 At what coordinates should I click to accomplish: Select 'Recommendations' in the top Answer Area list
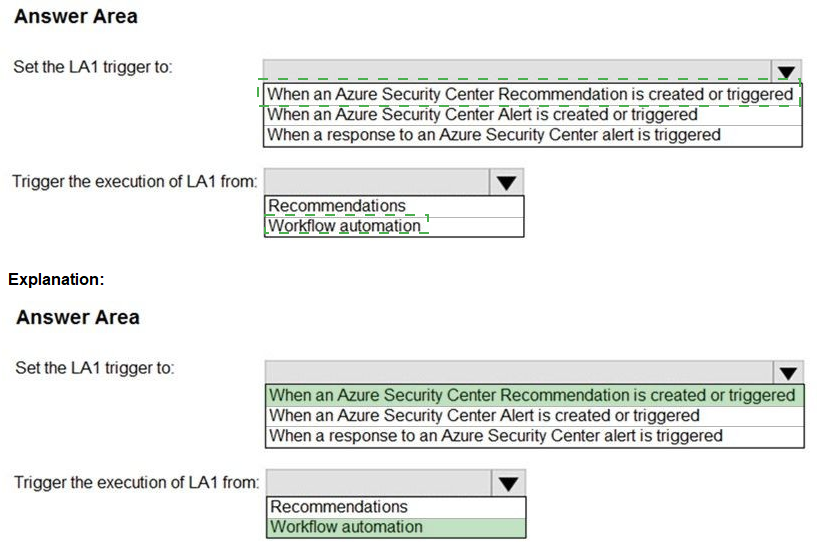coord(336,206)
